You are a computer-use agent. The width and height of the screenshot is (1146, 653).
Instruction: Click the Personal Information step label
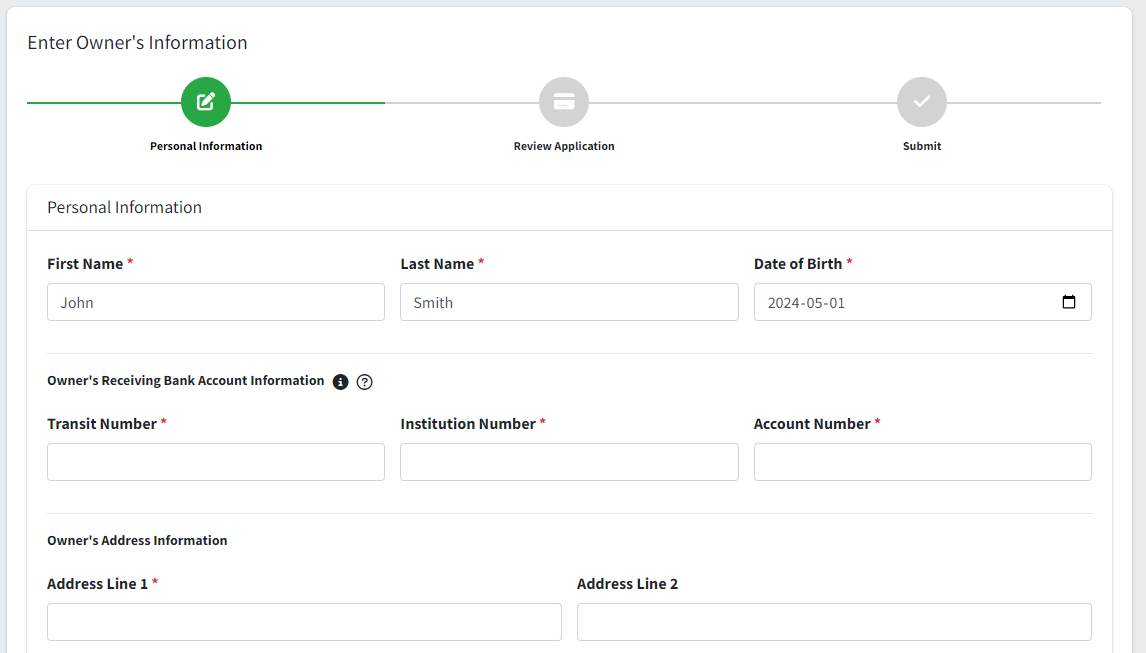pos(206,146)
